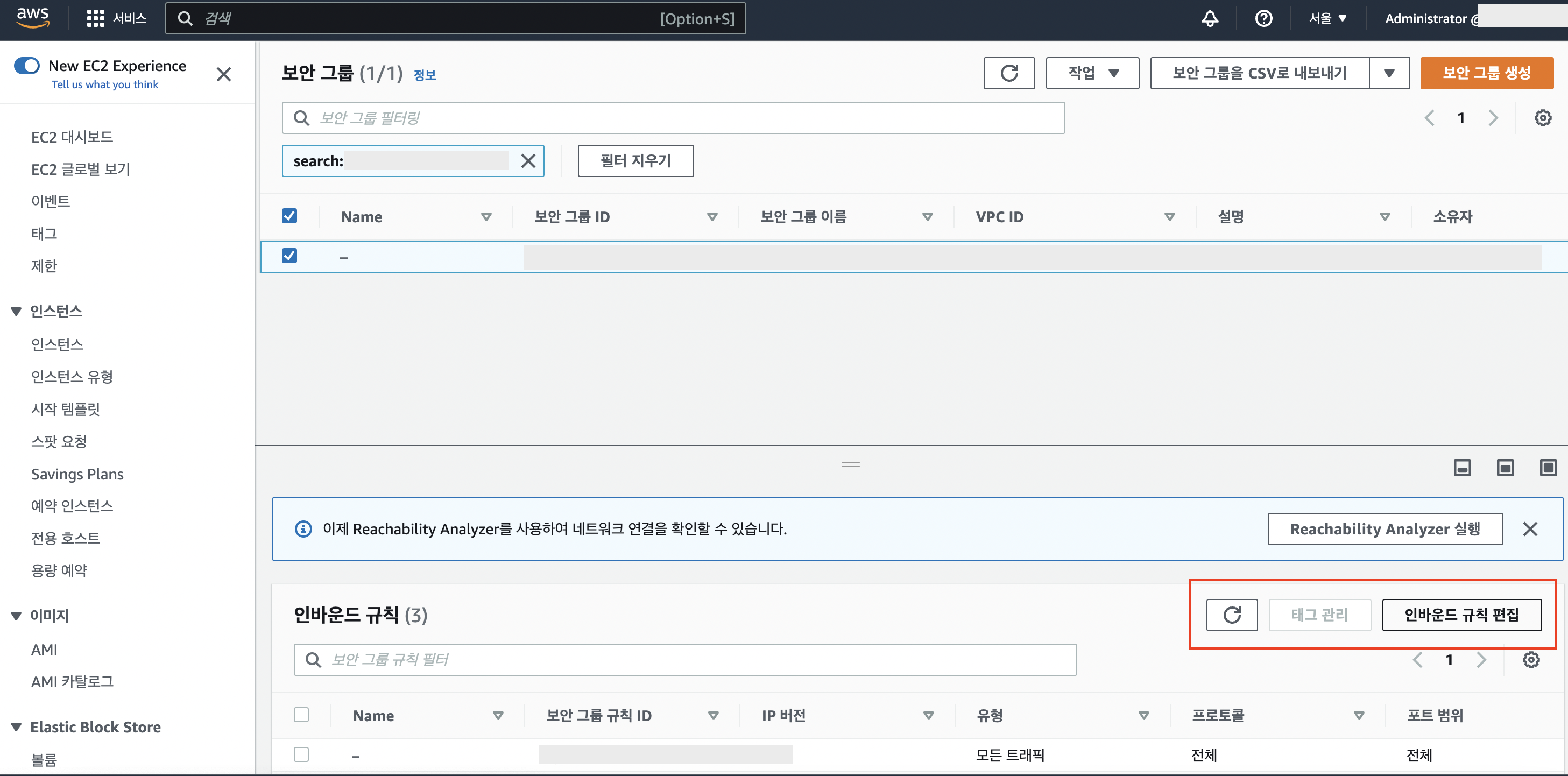Open the notifications bell icon
The height and width of the screenshot is (776, 1568).
pos(1210,18)
